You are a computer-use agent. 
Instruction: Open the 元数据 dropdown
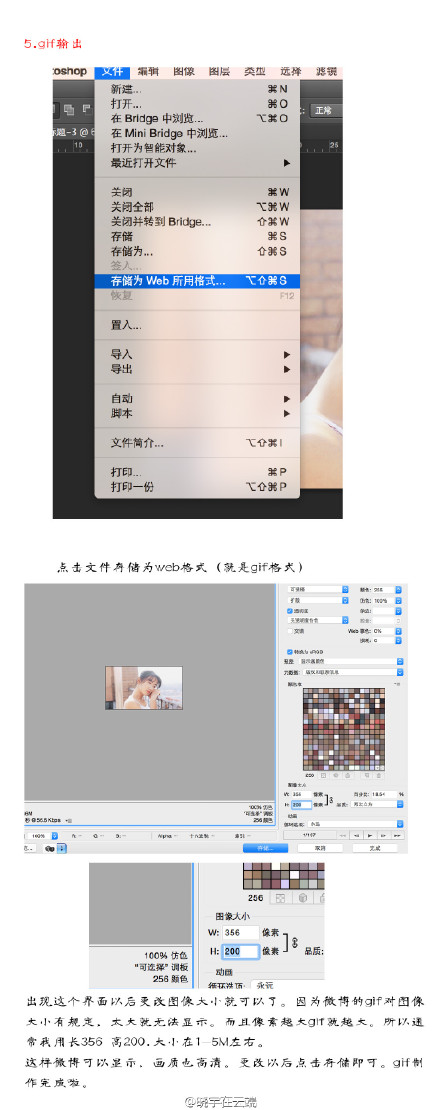pyautogui.click(x=353, y=672)
